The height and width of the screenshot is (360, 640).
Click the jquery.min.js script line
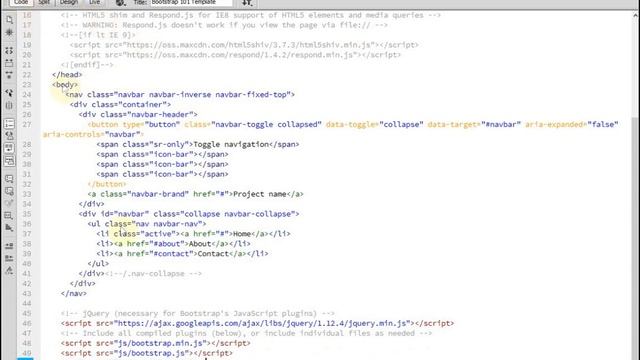257,323
